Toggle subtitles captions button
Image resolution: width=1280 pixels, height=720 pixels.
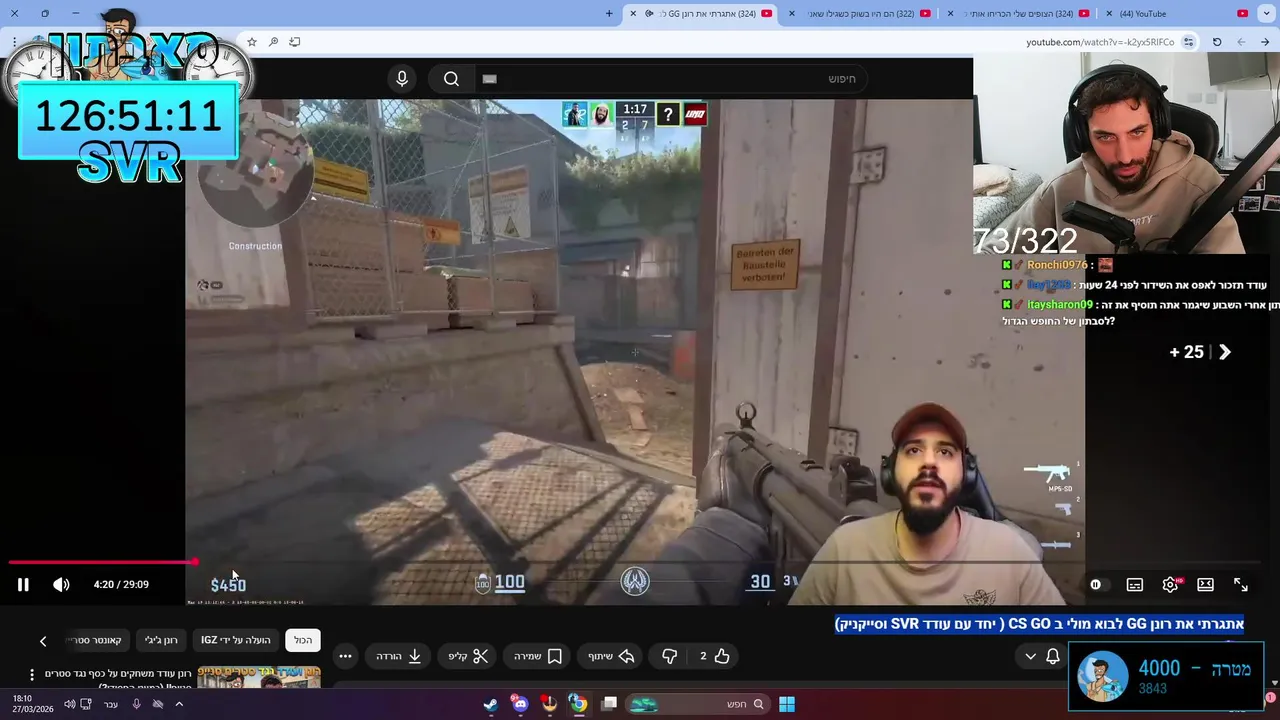[x=1135, y=585]
